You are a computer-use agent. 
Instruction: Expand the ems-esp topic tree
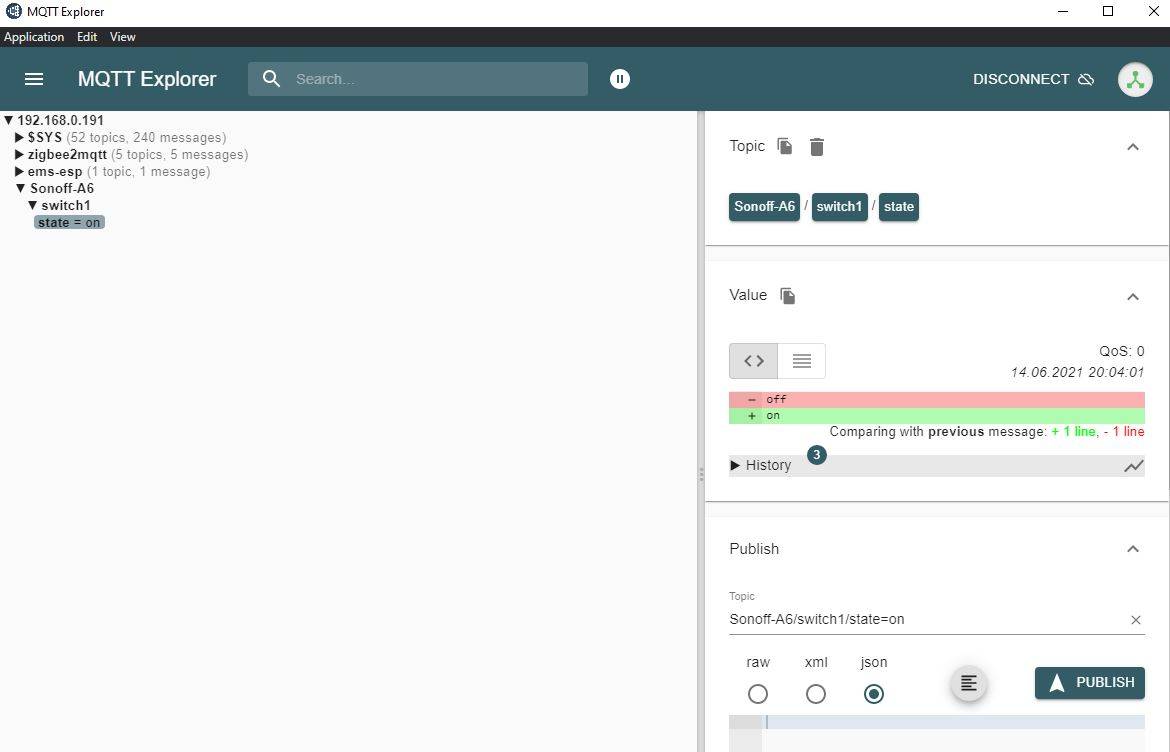point(19,172)
